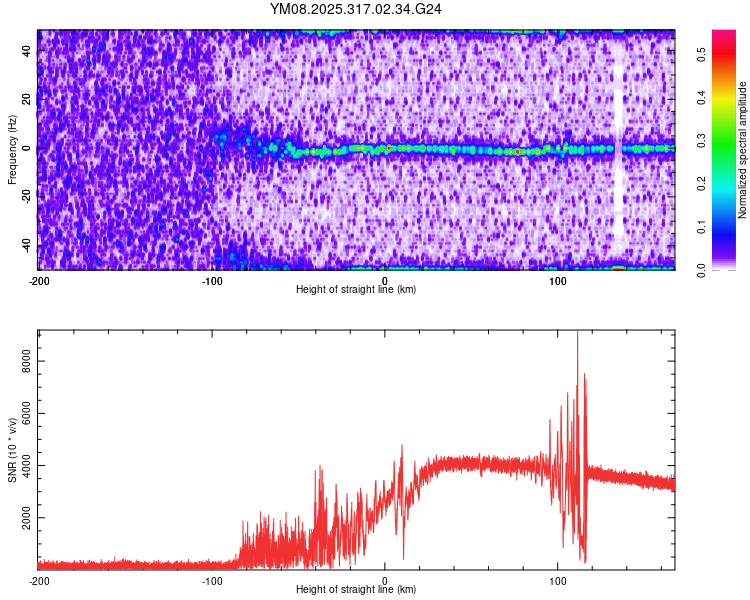The image size is (750, 600).
Task: Click the spectrogram's "Height of straight line" x-axis label
Action: (x=356, y=290)
